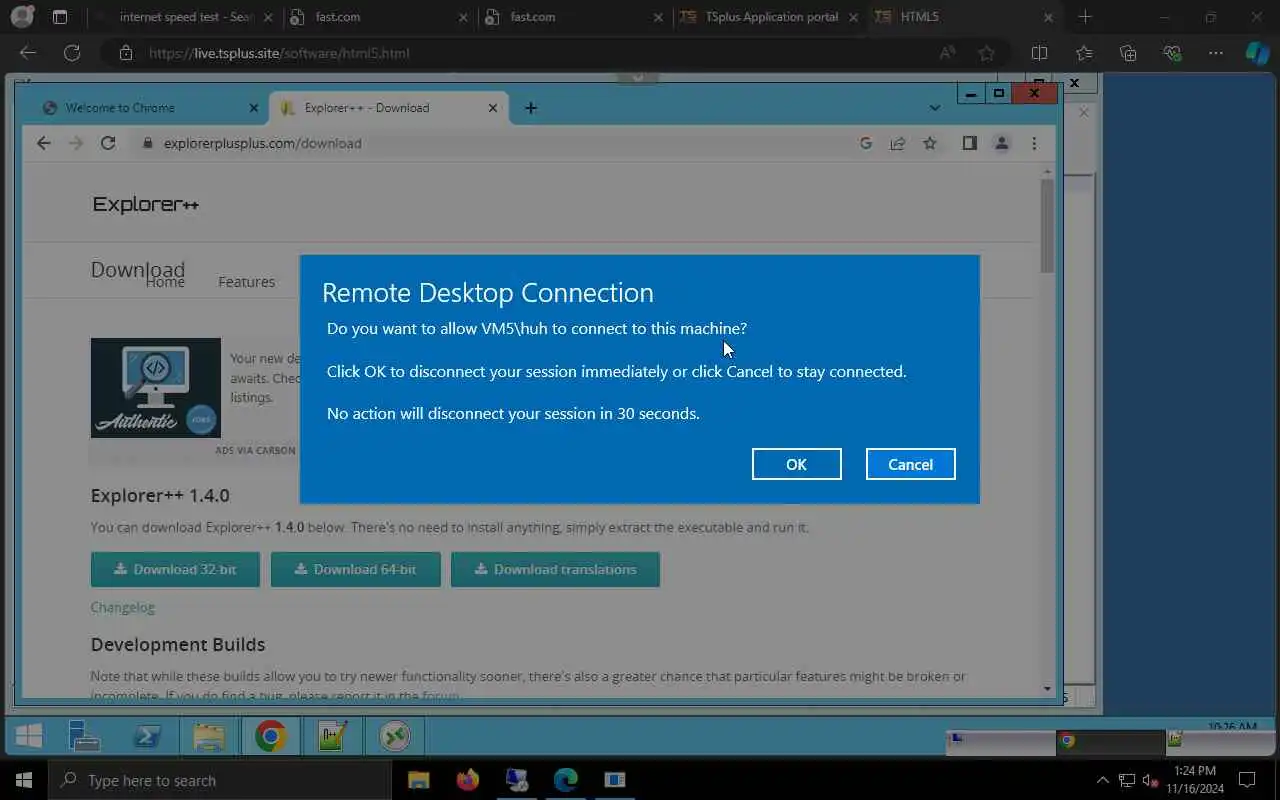Viewport: 1280px width, 800px height.
Task: Open Edge browser essentials icon
Action: 1172,53
